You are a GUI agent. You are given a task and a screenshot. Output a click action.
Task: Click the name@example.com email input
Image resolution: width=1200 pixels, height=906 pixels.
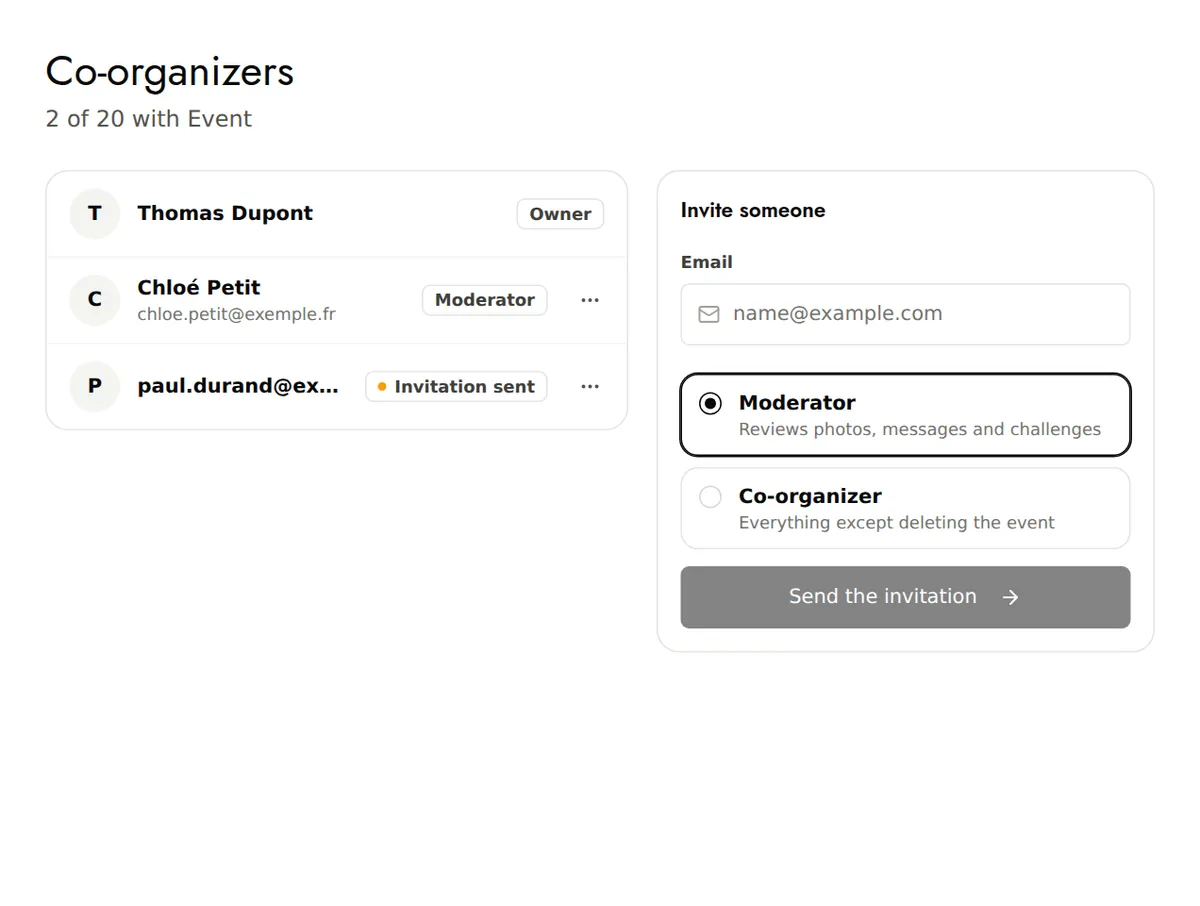point(905,314)
